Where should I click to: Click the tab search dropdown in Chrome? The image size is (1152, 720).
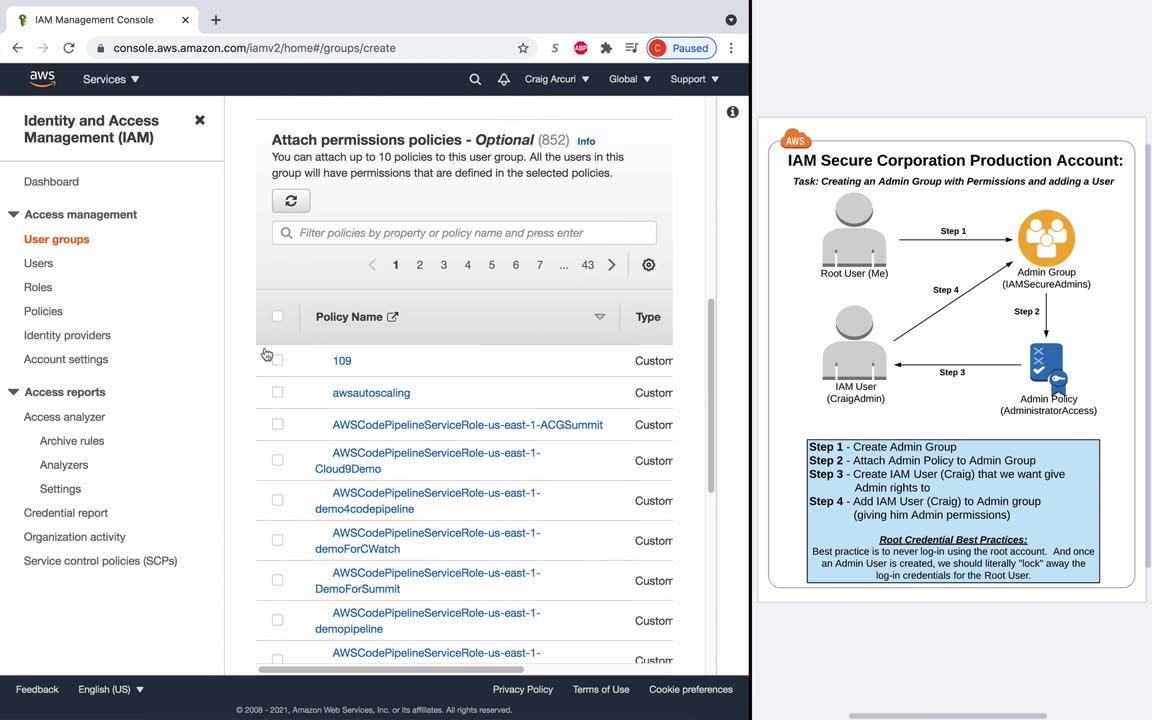tap(731, 20)
